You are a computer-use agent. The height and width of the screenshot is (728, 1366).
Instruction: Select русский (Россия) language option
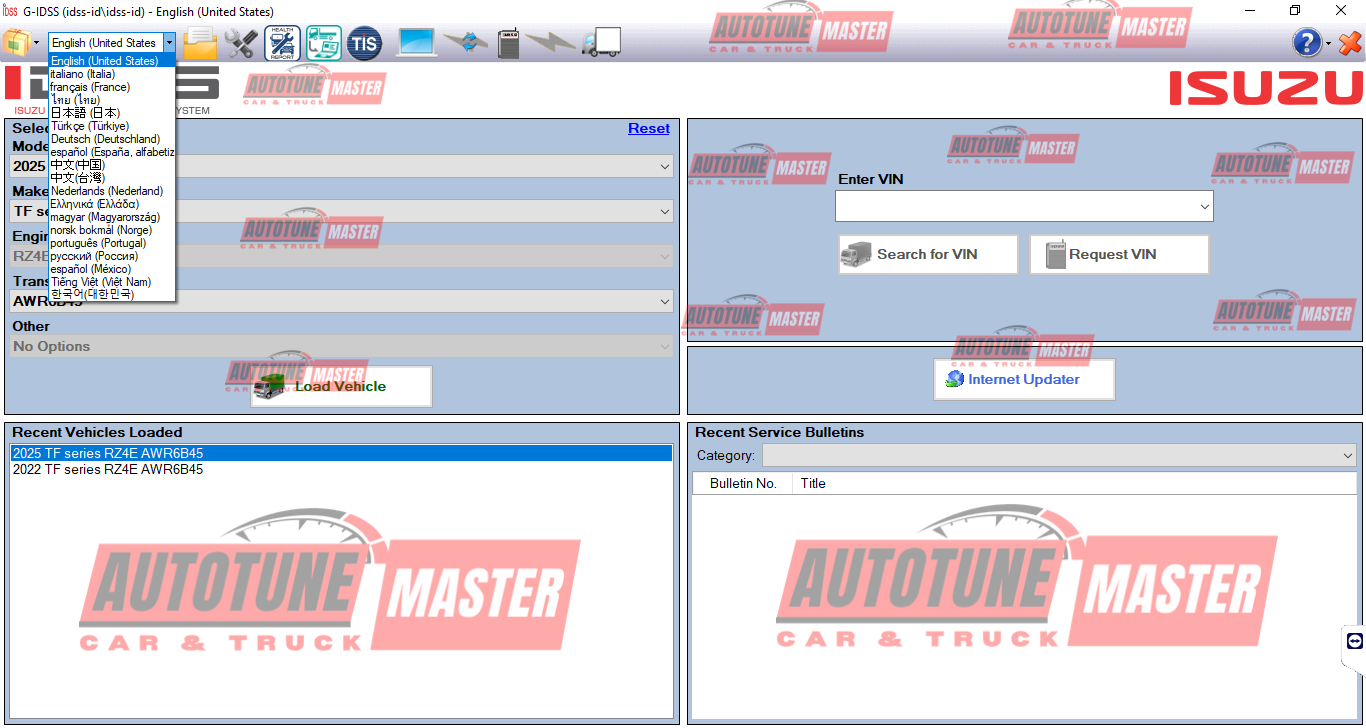point(94,256)
